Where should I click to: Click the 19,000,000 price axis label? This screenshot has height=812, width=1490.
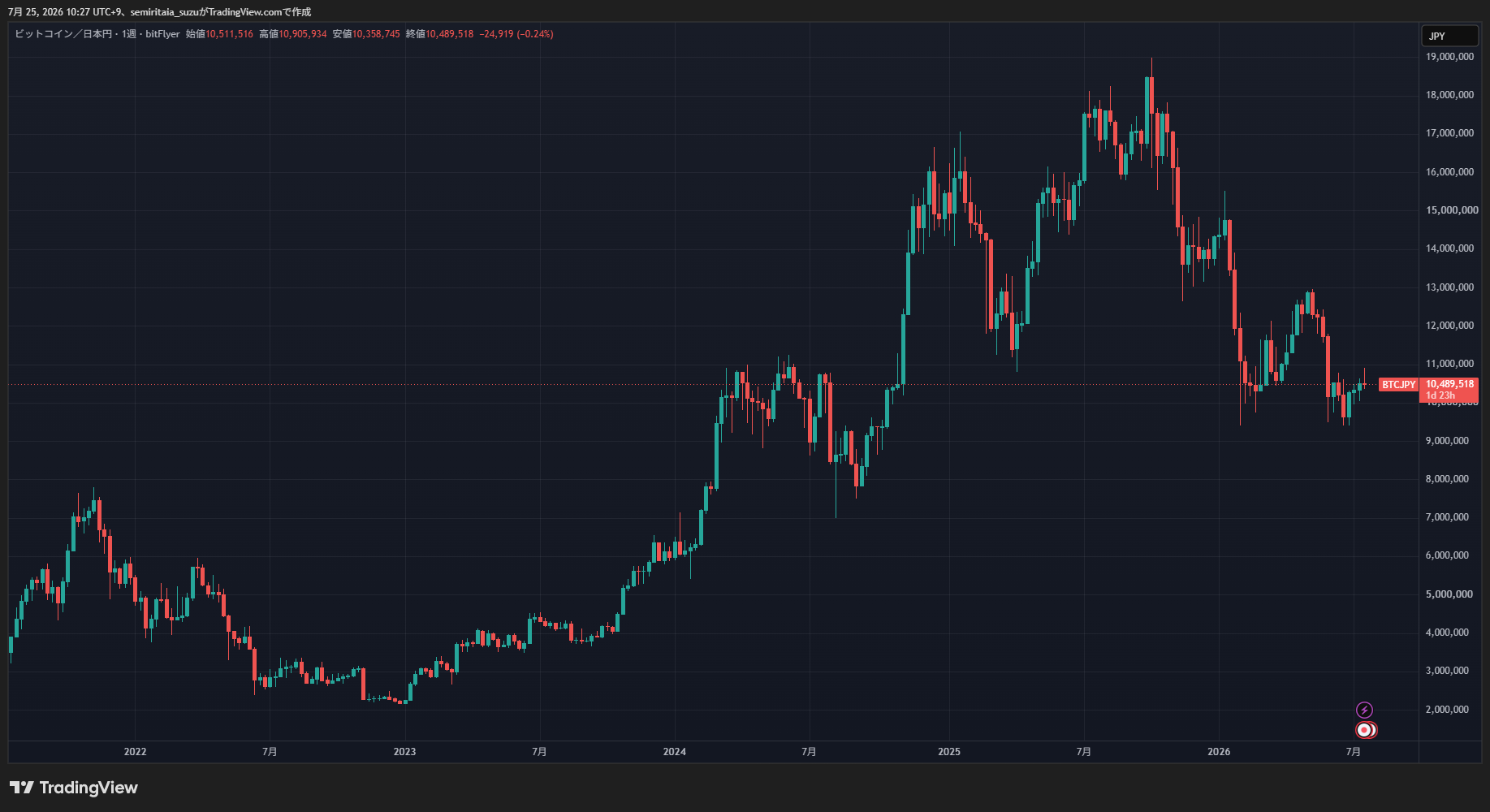click(x=1449, y=57)
